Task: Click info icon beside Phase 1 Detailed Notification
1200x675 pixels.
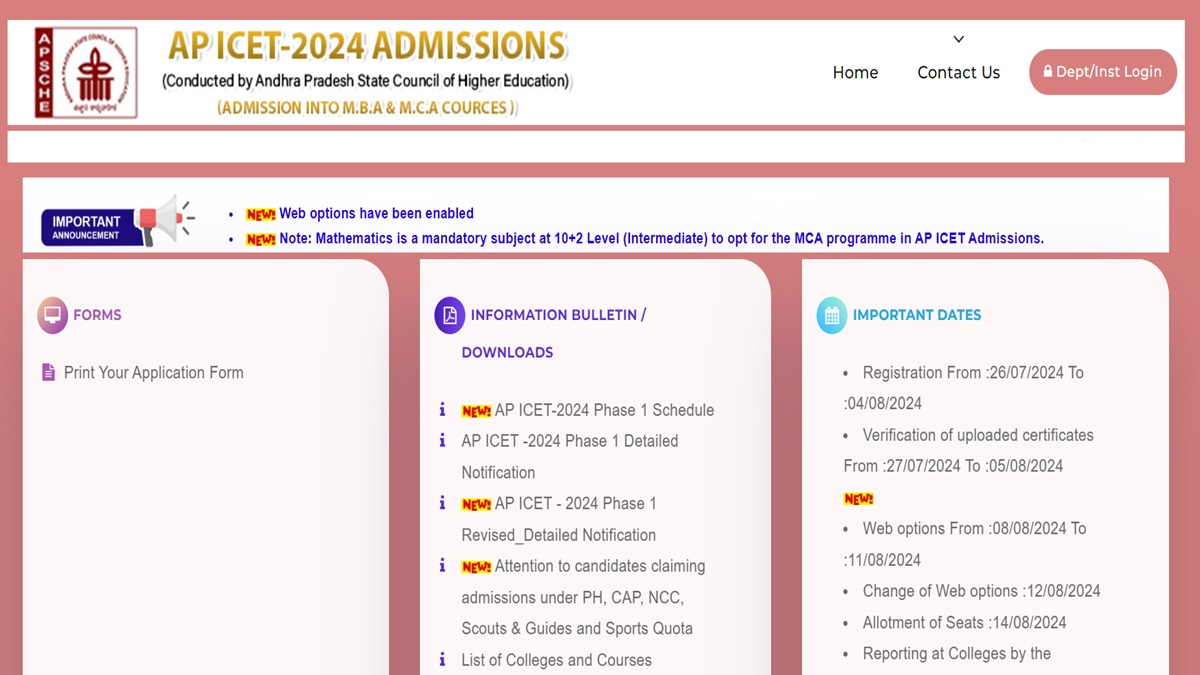Action: pyautogui.click(x=442, y=440)
